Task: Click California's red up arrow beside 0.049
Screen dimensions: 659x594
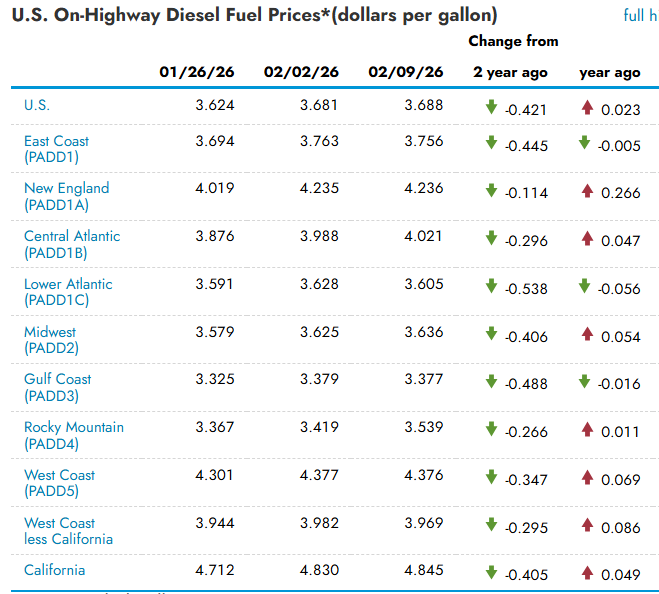Action: click(587, 573)
